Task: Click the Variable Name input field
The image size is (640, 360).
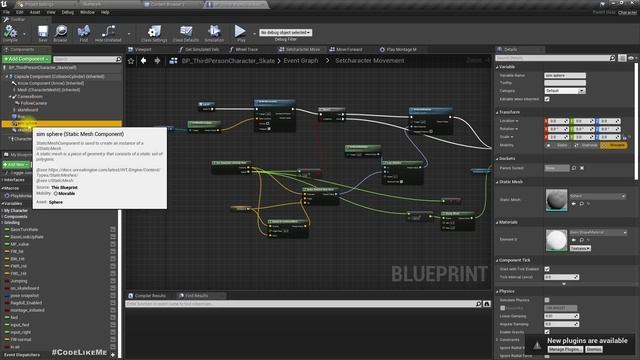Action: [565, 76]
